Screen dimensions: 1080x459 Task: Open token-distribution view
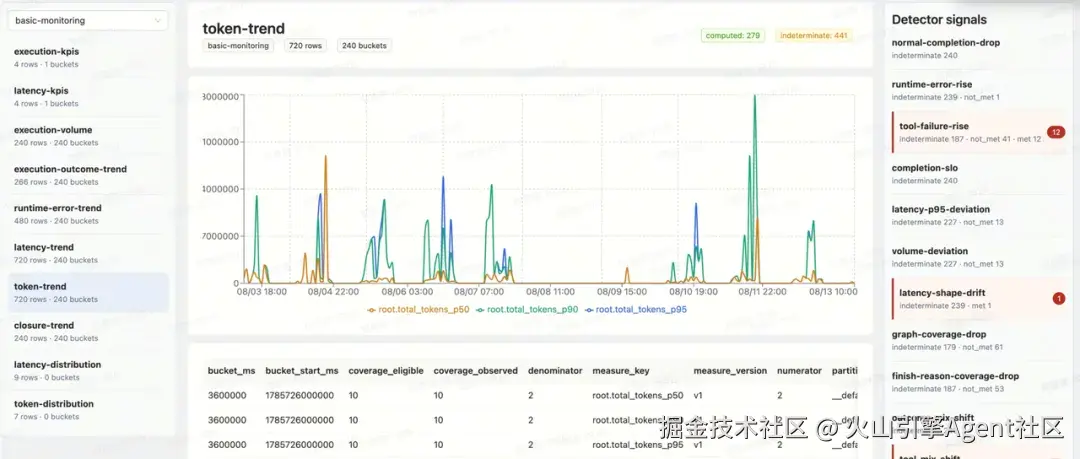(87, 409)
